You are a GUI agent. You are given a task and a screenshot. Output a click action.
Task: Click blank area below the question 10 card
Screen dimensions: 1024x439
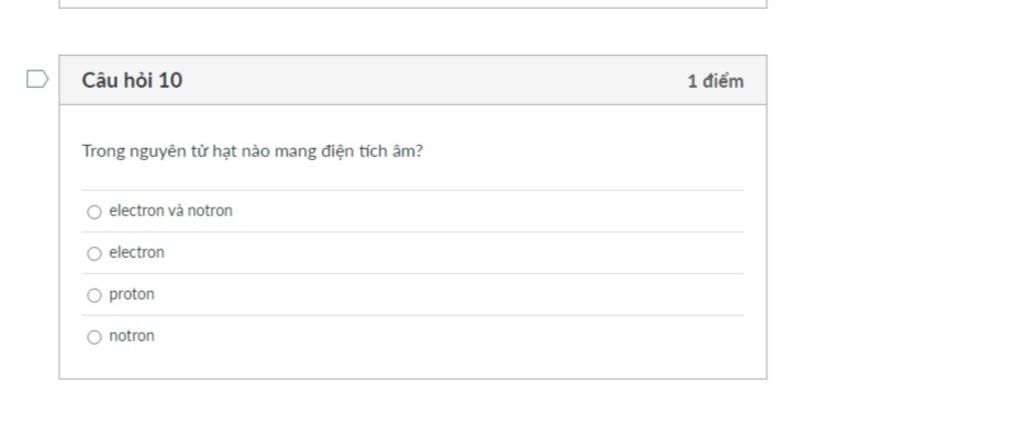click(412, 412)
